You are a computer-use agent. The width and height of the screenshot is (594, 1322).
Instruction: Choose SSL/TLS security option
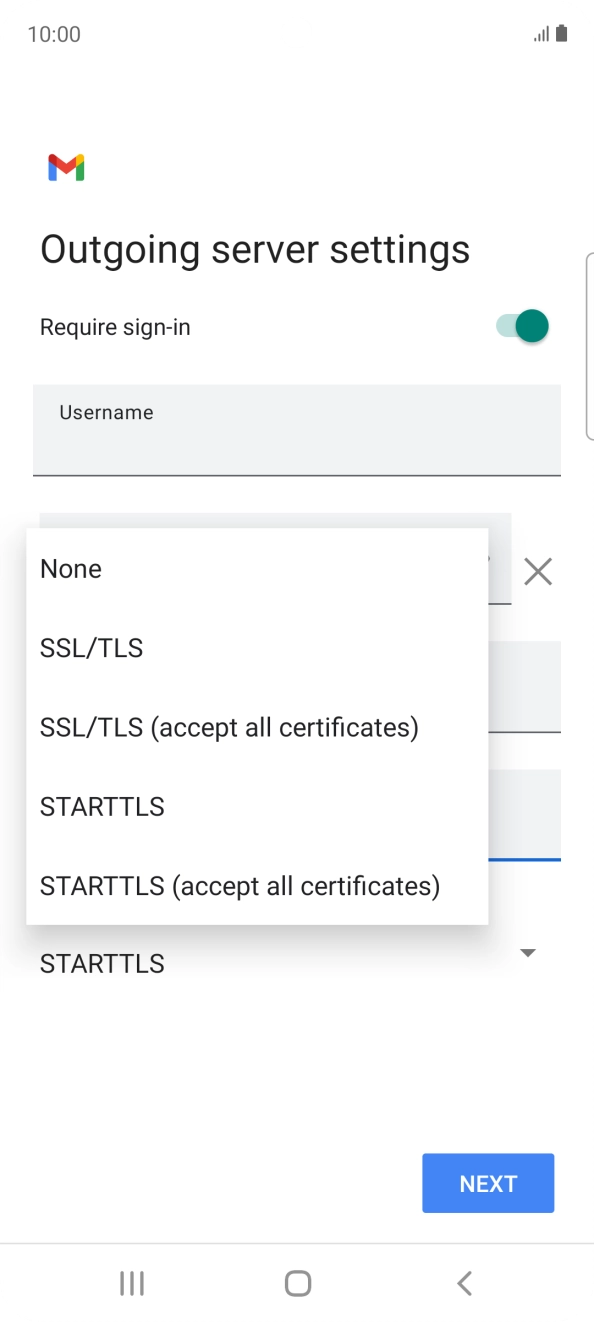[x=91, y=648]
